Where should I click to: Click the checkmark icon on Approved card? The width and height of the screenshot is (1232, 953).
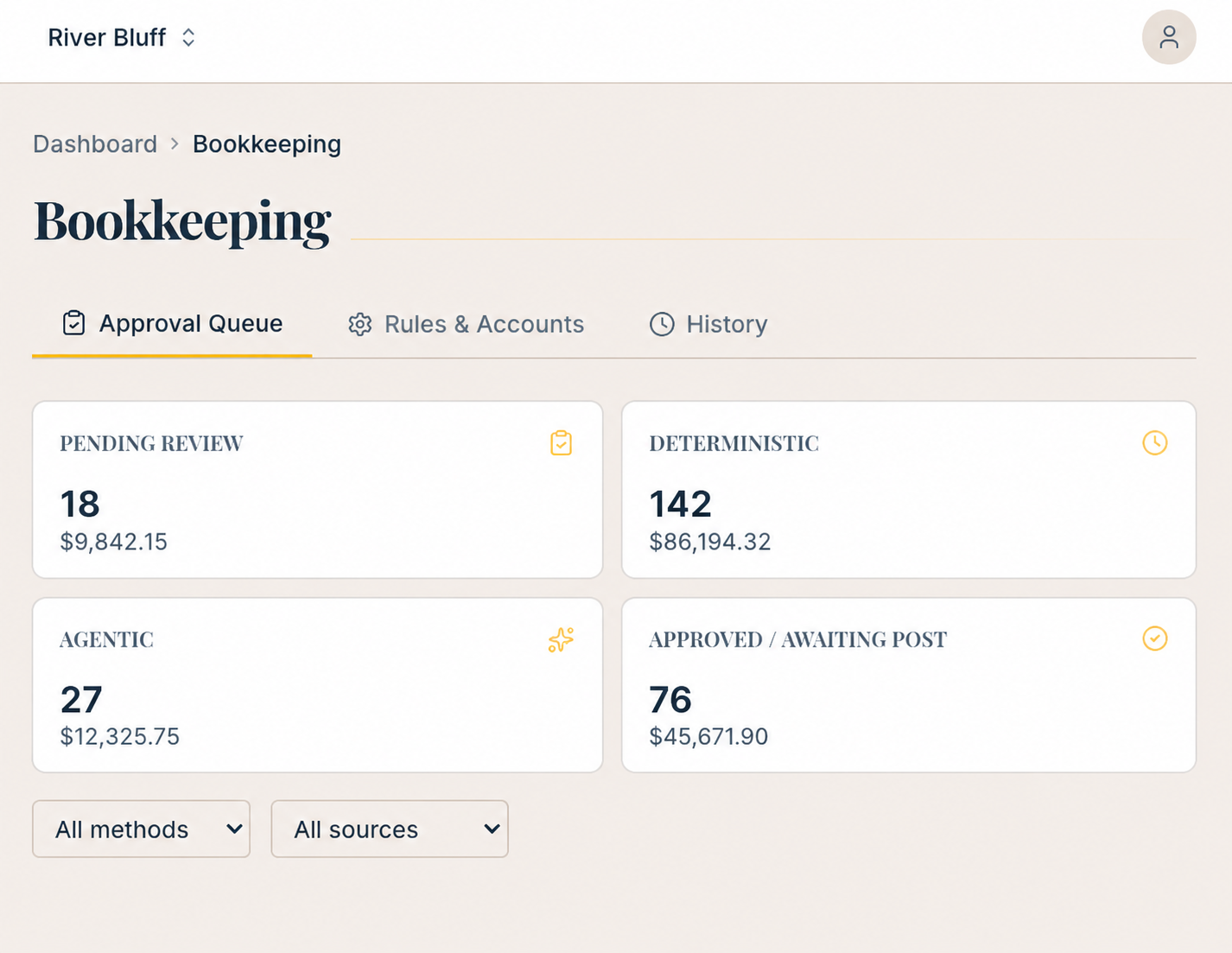[x=1154, y=639]
